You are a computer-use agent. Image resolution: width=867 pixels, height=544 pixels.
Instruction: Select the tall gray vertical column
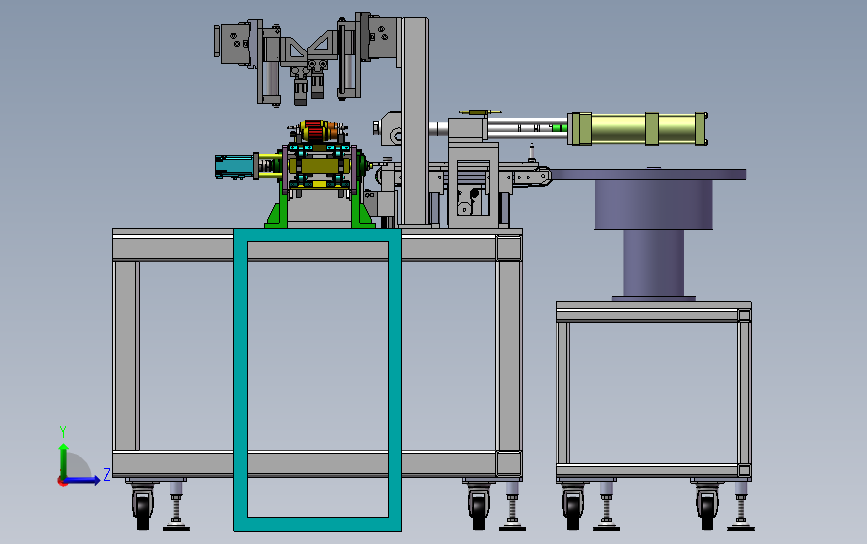click(x=415, y=122)
